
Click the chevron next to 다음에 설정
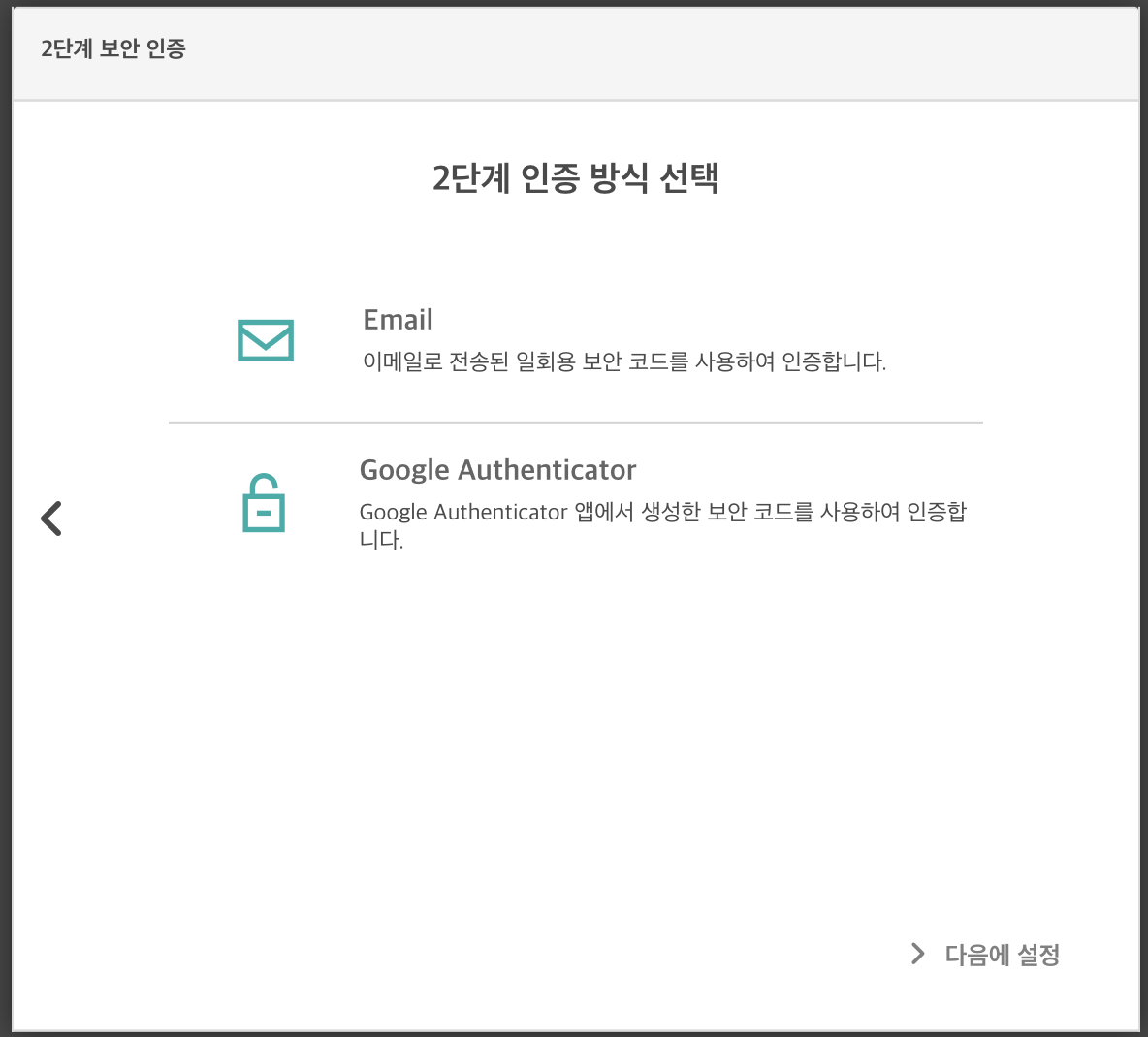point(917,954)
